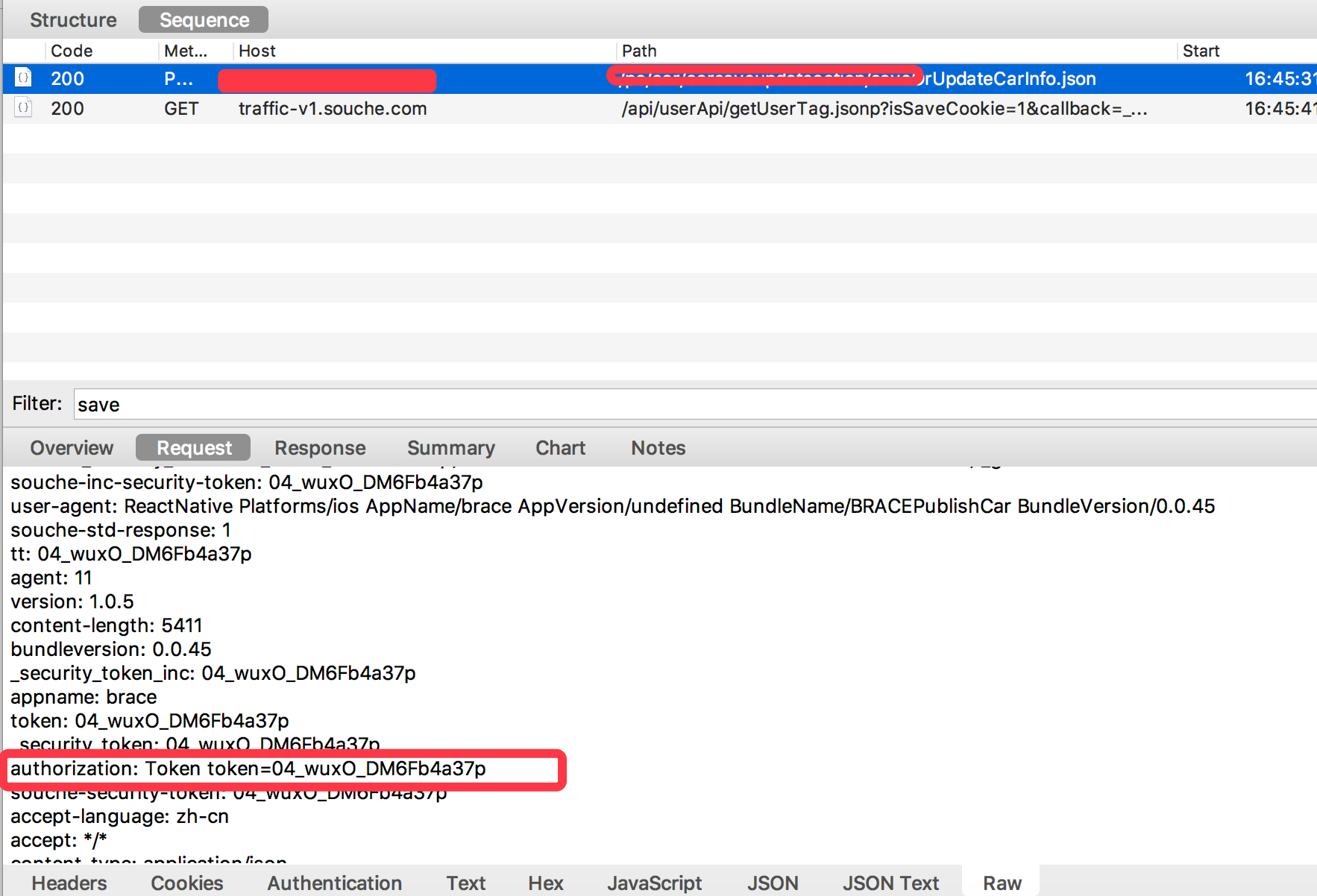This screenshot has height=896, width=1317.
Task: Switch to the Structure view tab
Action: coord(73,20)
